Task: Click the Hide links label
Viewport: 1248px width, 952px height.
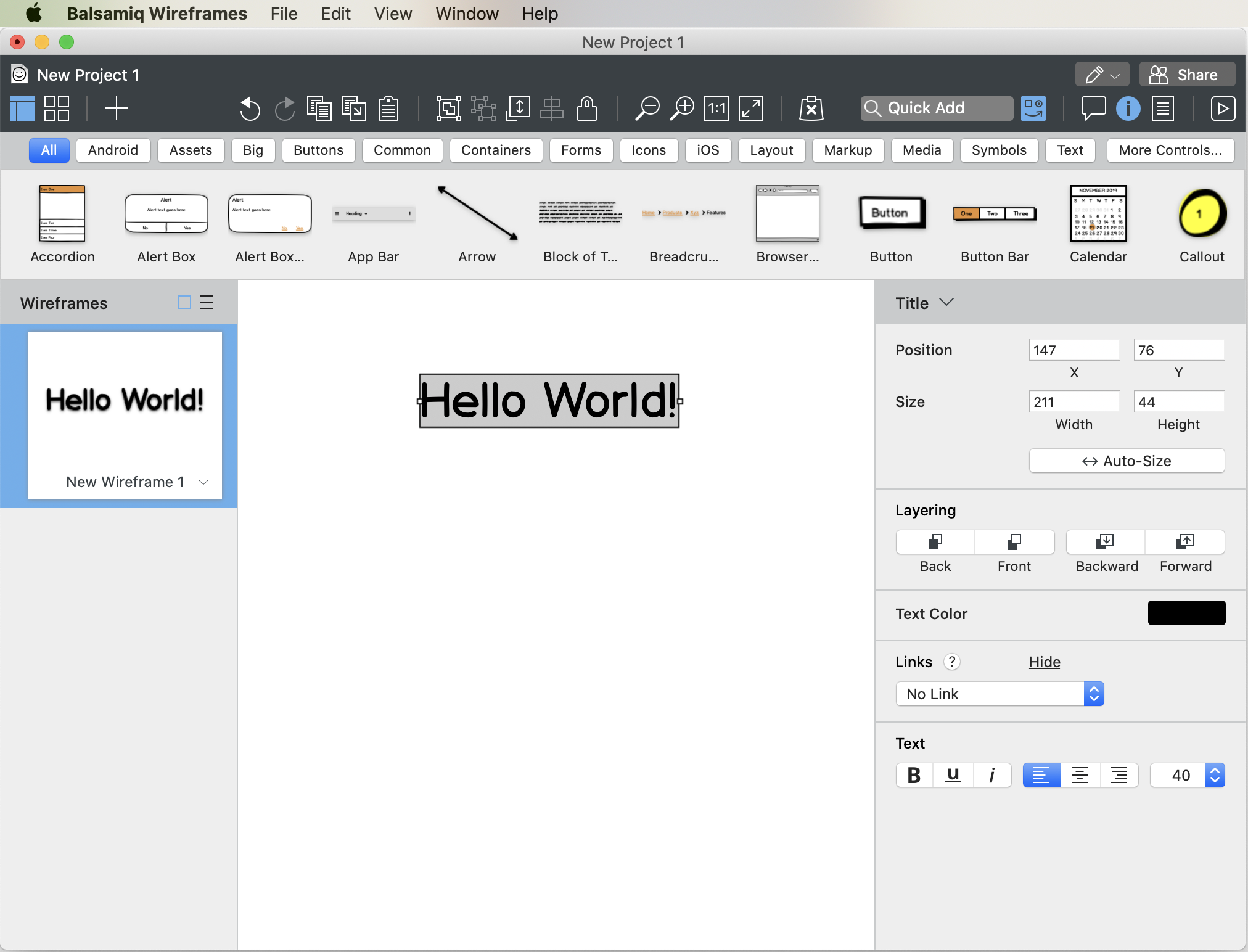Action: (1044, 662)
